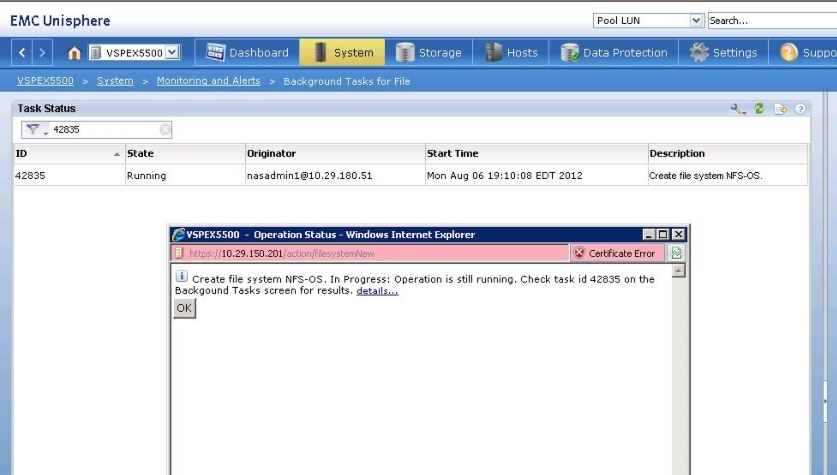
Task: Sort by the ID column header
Action: pos(69,154)
